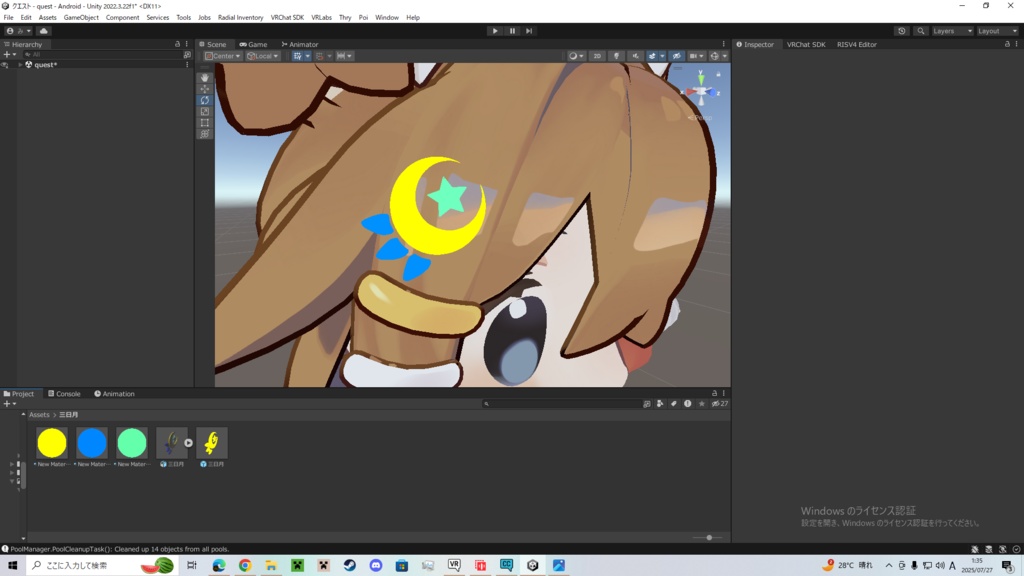
Task: Click the Step frame button
Action: click(529, 31)
